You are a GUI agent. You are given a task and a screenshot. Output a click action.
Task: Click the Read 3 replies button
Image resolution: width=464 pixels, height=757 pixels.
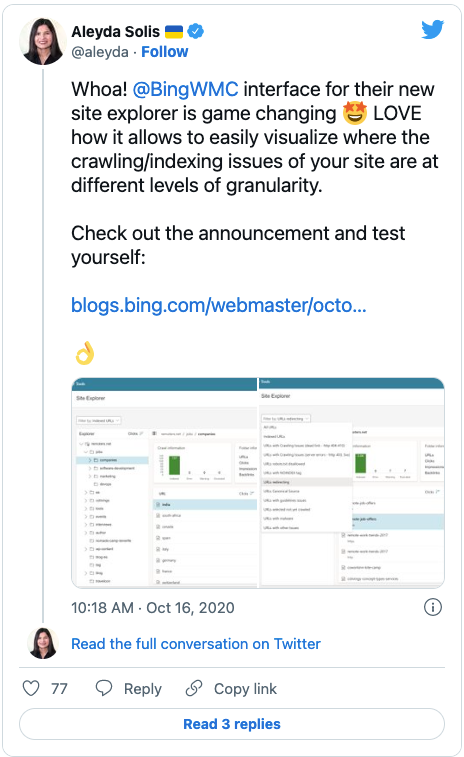pyautogui.click(x=232, y=724)
